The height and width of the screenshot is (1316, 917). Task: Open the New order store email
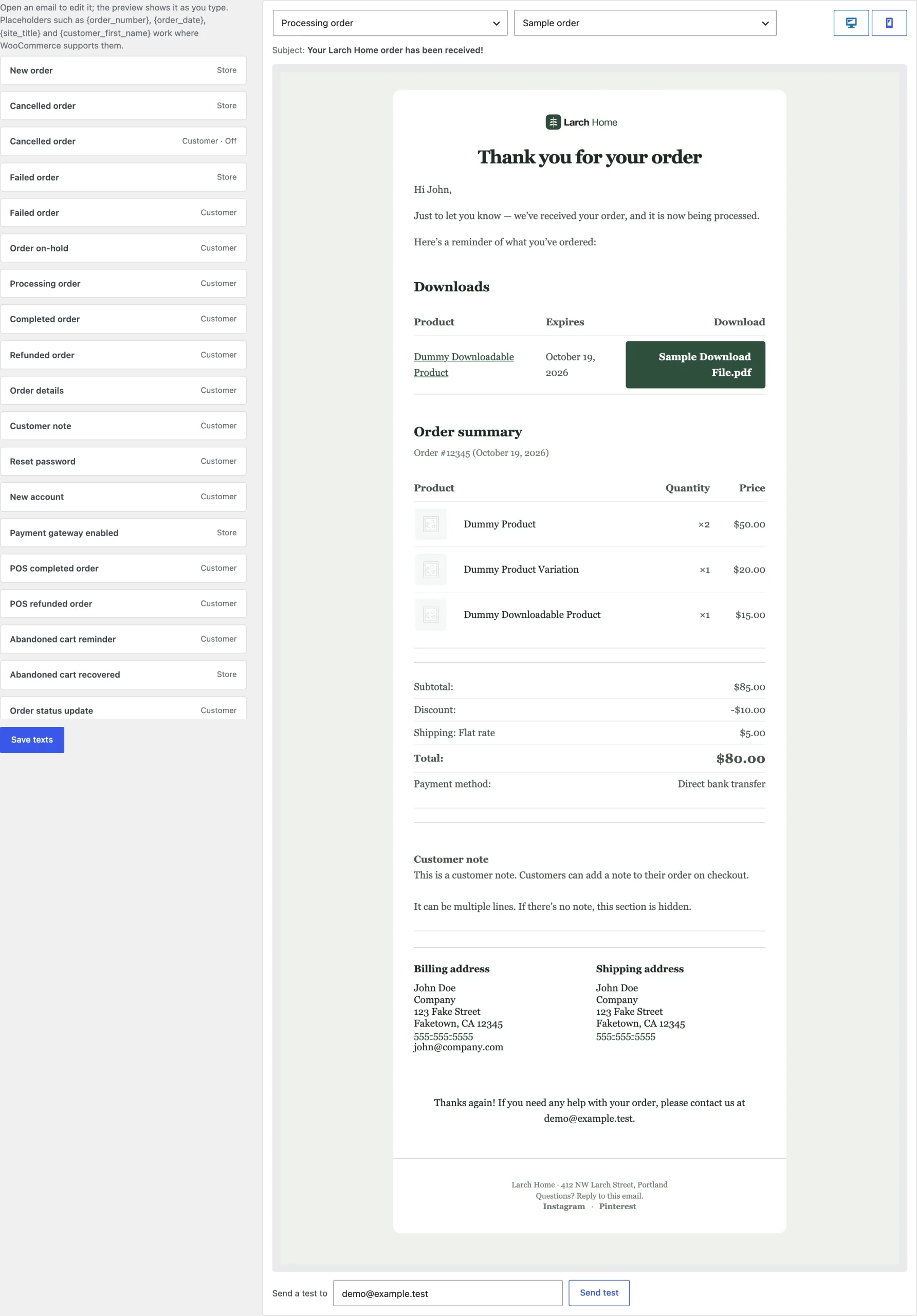click(123, 70)
